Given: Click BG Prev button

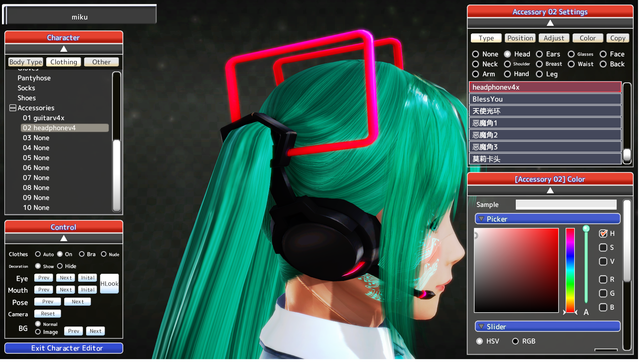Looking at the screenshot, I should tap(73, 331).
